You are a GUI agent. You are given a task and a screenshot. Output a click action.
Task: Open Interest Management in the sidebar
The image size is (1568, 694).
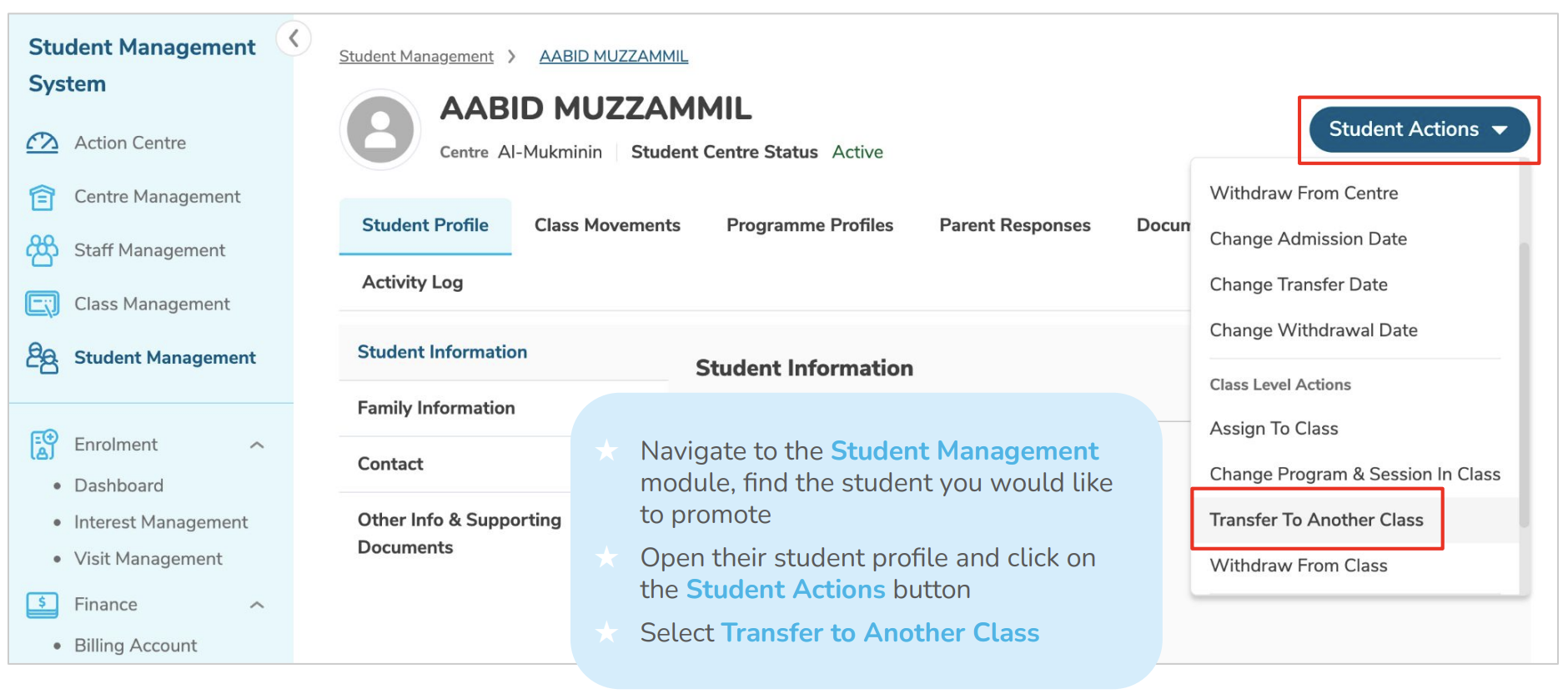pos(161,522)
